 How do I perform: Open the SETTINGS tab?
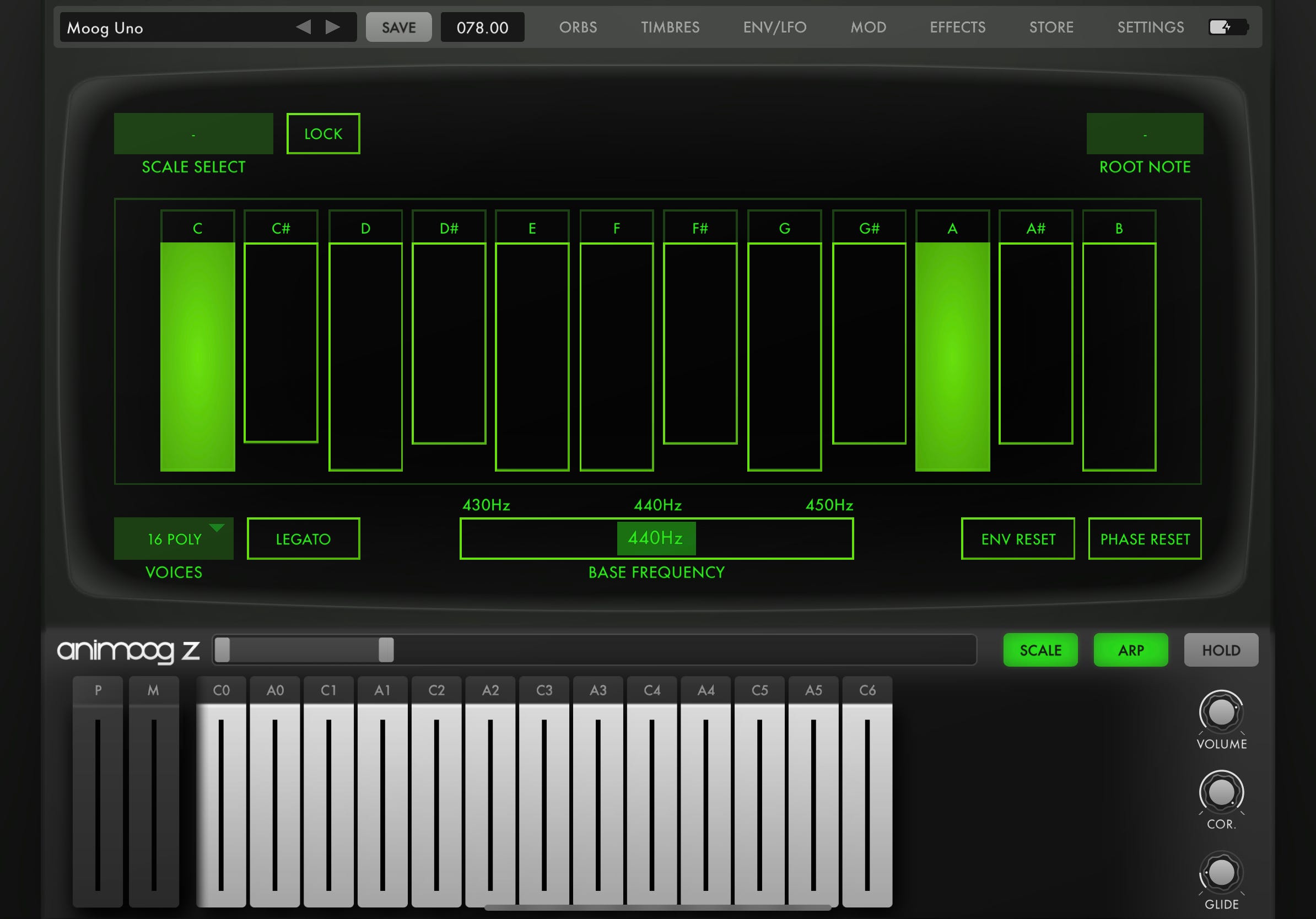point(1150,27)
